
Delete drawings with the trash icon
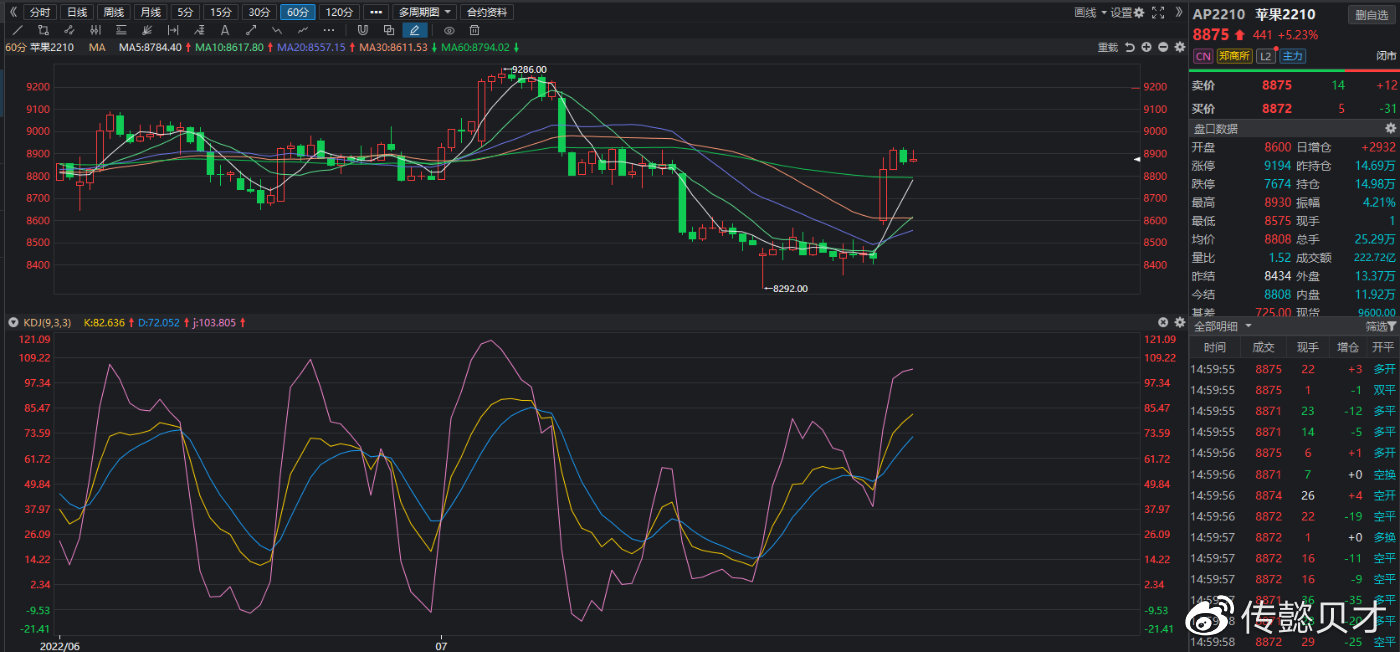[x=474, y=30]
